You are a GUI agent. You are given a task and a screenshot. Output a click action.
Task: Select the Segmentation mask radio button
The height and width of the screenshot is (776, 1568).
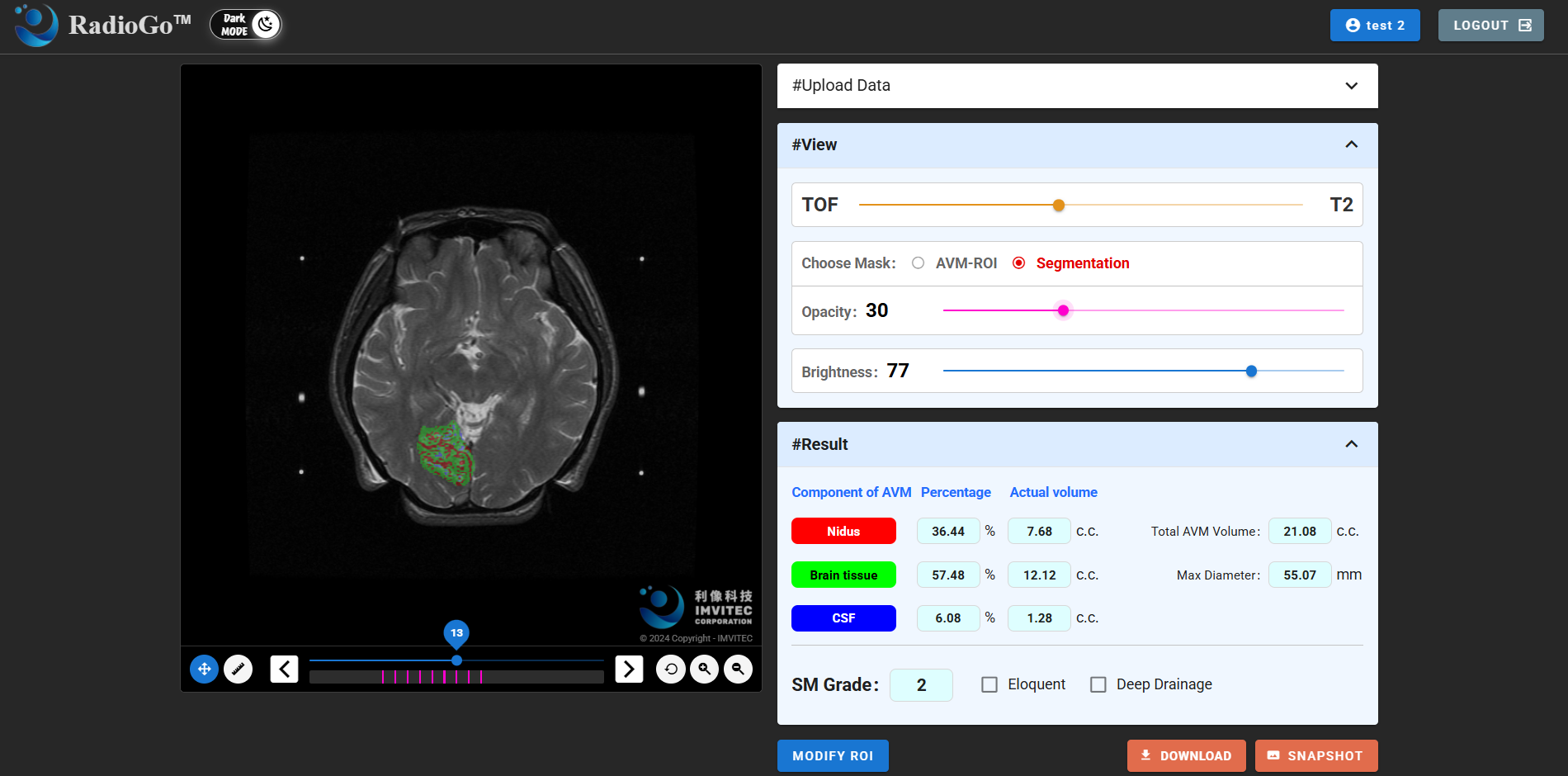(1019, 263)
